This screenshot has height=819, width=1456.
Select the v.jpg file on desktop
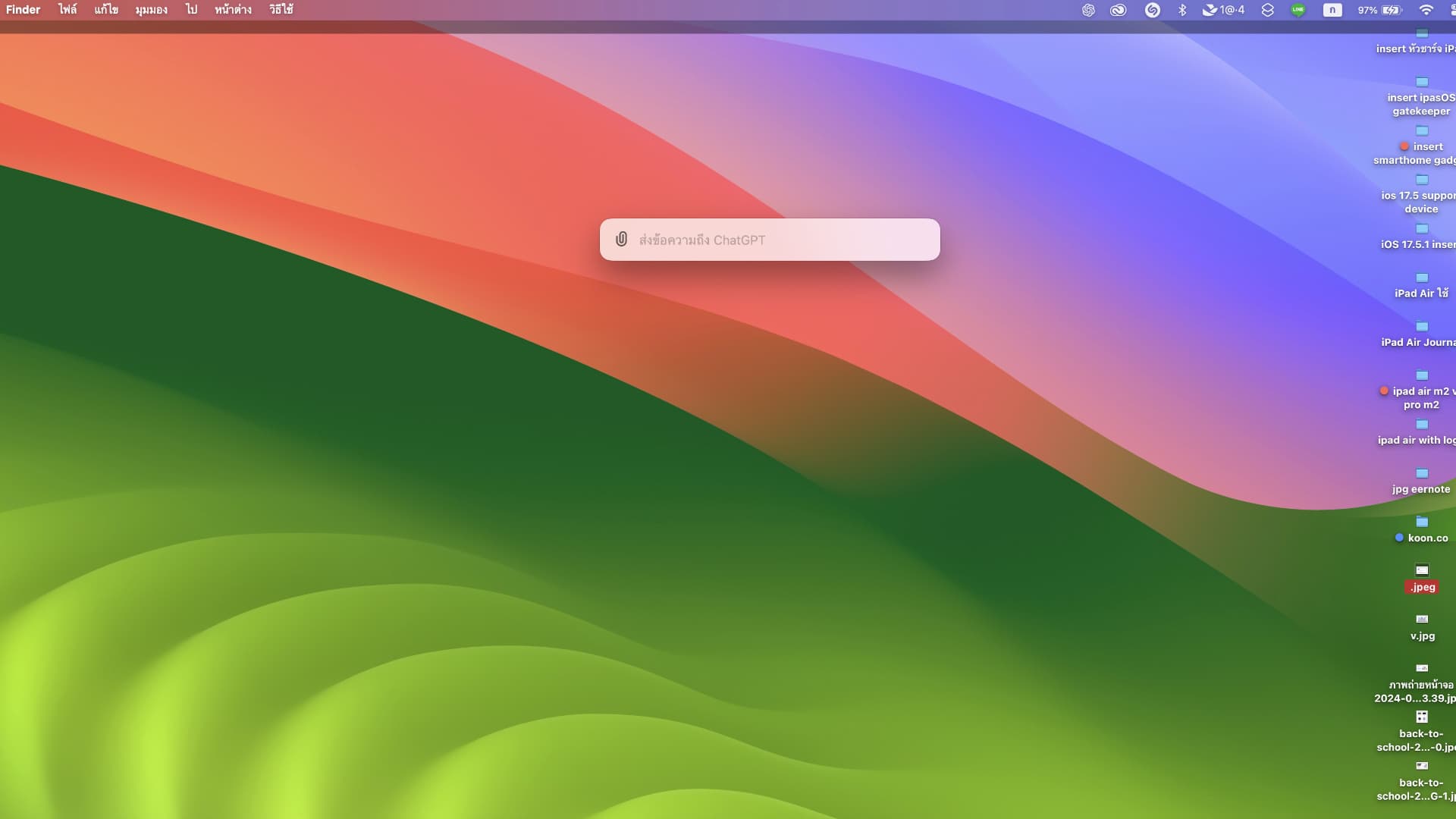click(1422, 620)
